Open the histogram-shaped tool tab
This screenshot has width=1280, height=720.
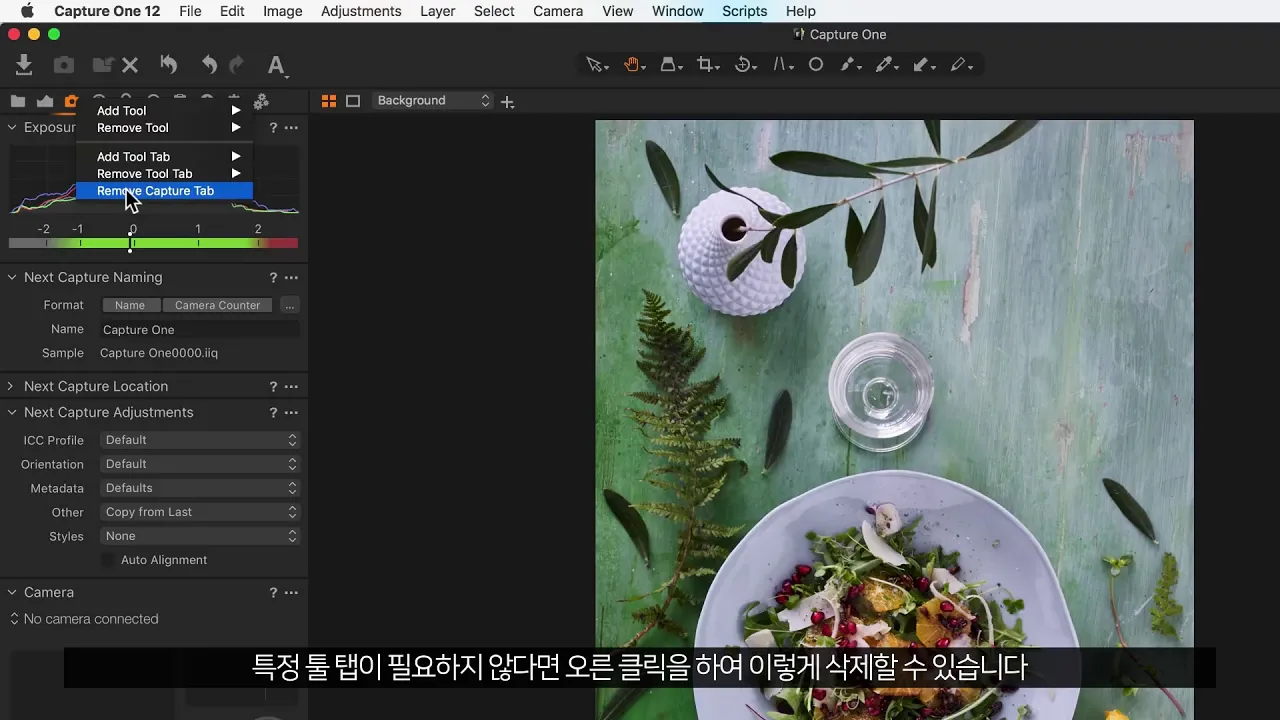[45, 101]
